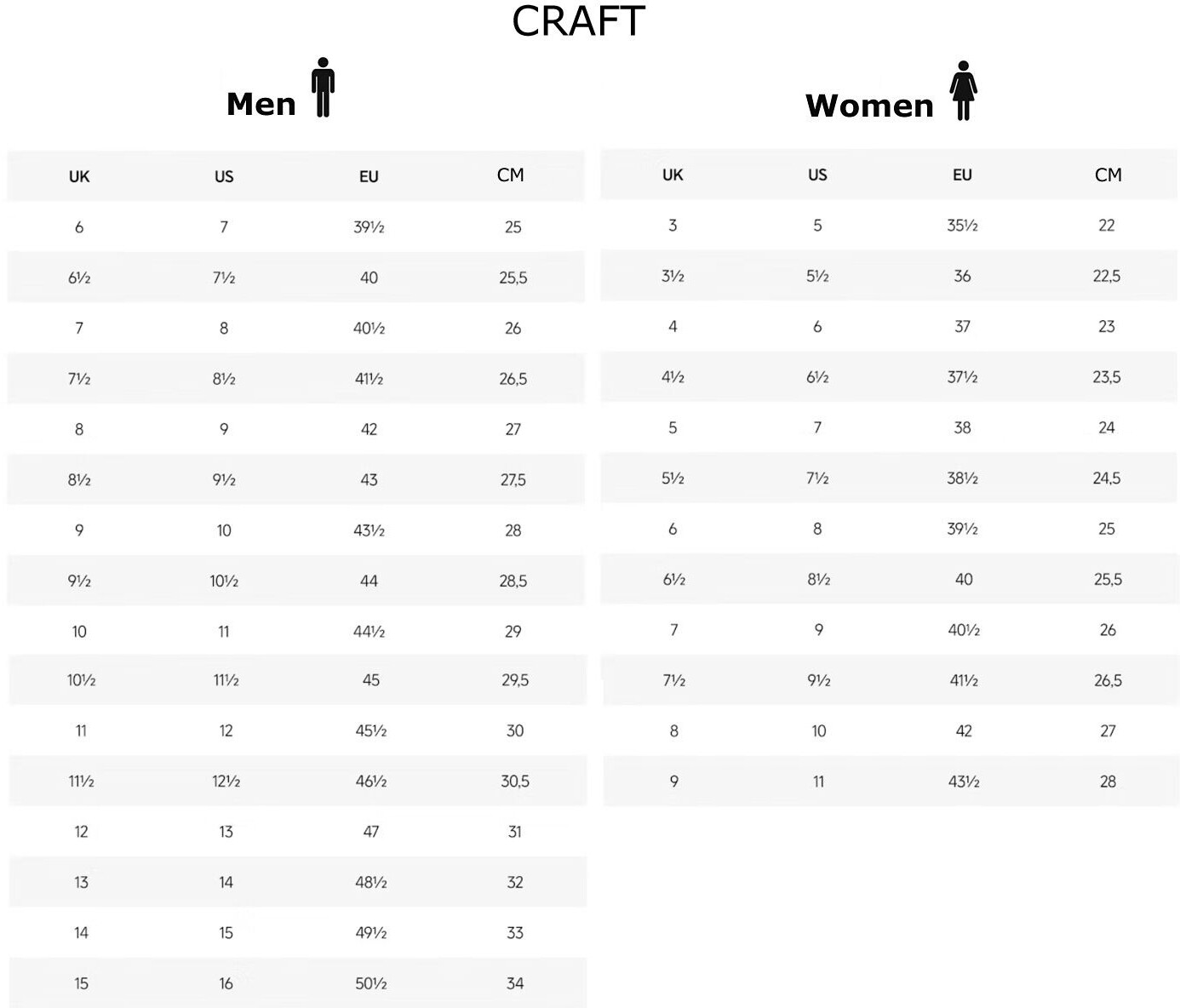Image resolution: width=1180 pixels, height=1008 pixels.
Task: Click the CRAFT brand title
Action: point(578,22)
